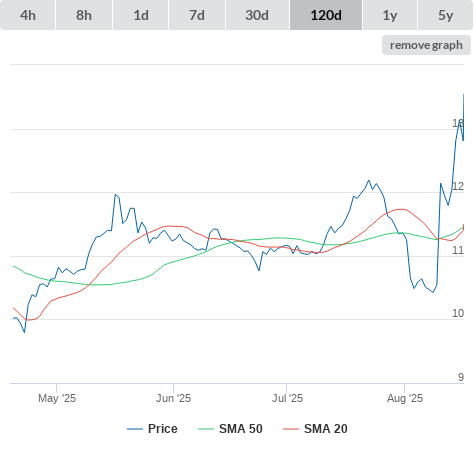Click the Jun '25 axis label

[173, 398]
